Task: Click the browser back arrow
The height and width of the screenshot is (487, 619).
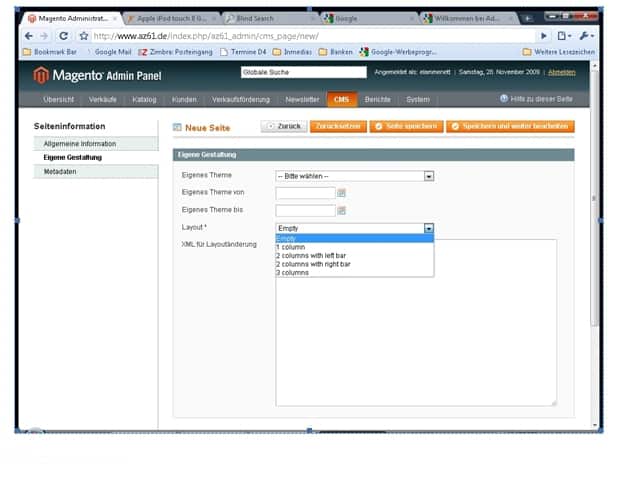Action: (29, 35)
